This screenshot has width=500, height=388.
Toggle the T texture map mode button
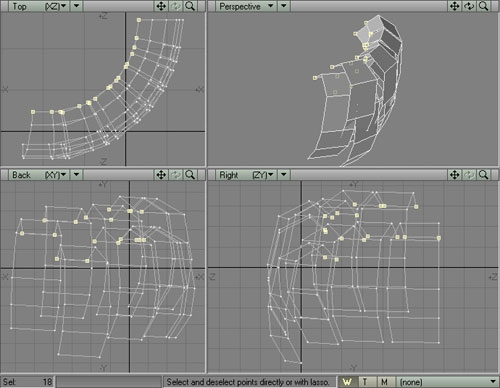366,382
